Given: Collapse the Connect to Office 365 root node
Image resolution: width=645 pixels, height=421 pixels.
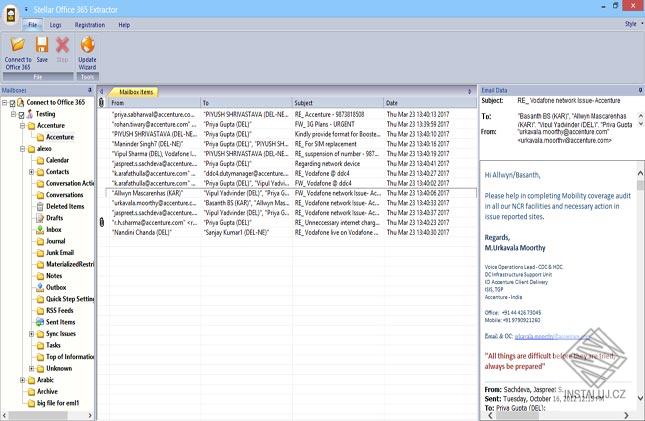Looking at the screenshot, I should pyautogui.click(x=5, y=102).
